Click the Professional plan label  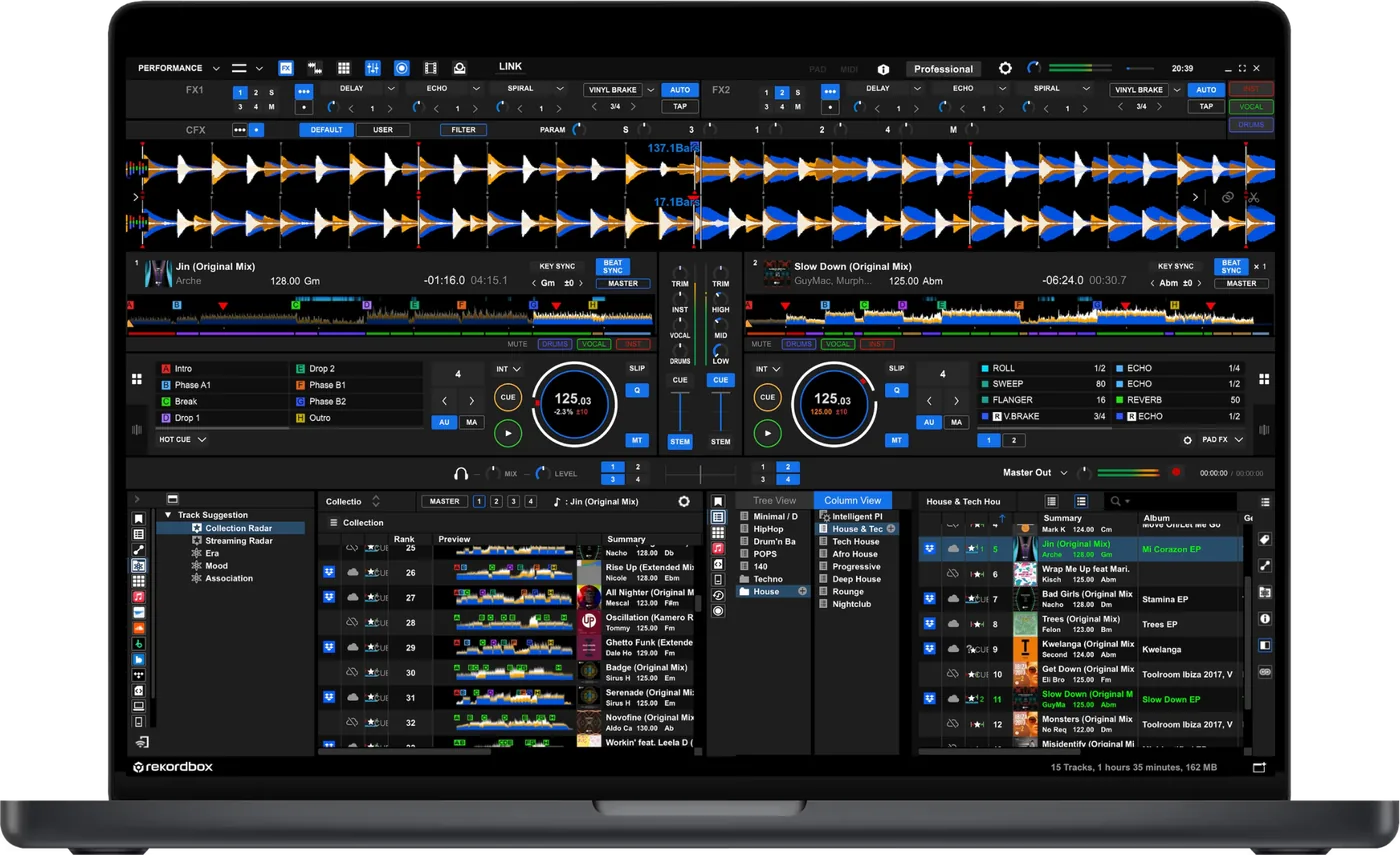click(943, 69)
